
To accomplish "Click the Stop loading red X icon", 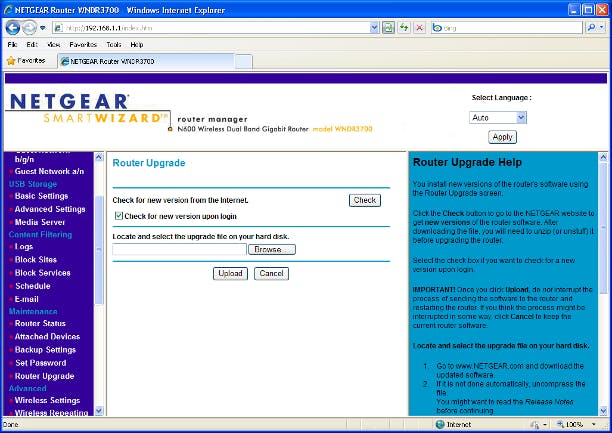I will pyautogui.click(x=420, y=28).
